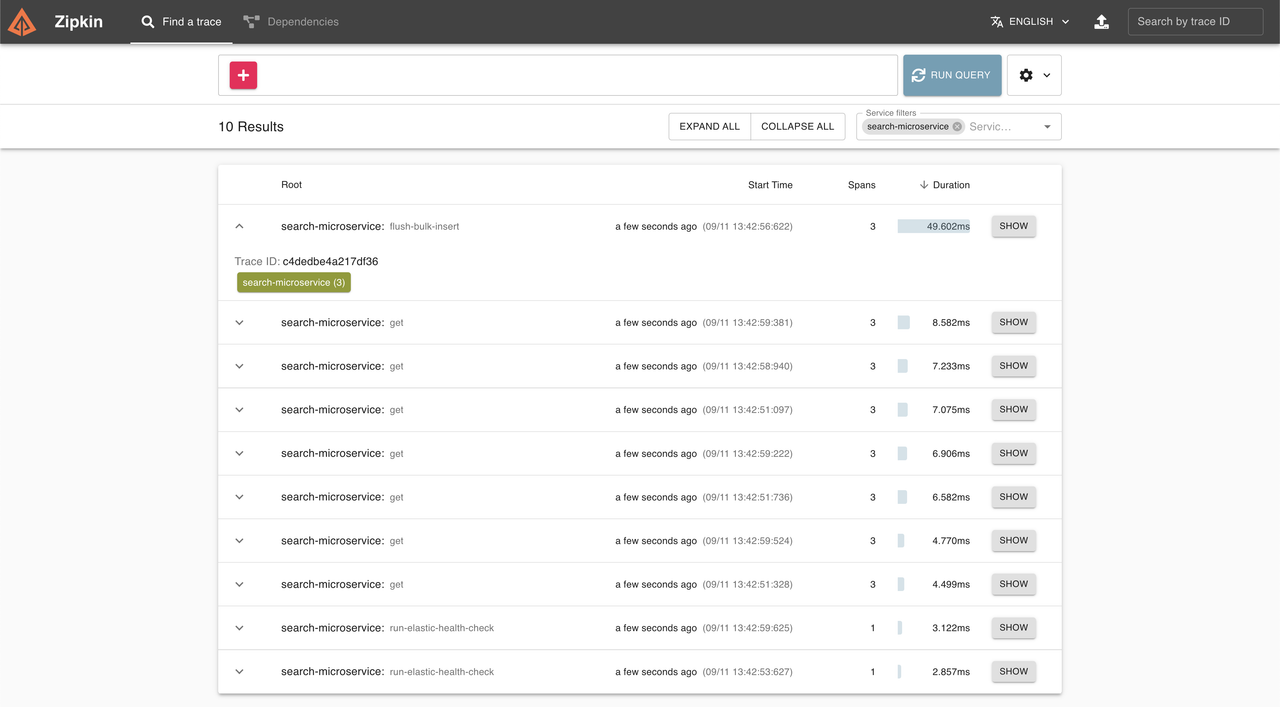Screen dimensions: 1280x707
Task: Show the trace with 6.906ms duration
Action: [1013, 453]
